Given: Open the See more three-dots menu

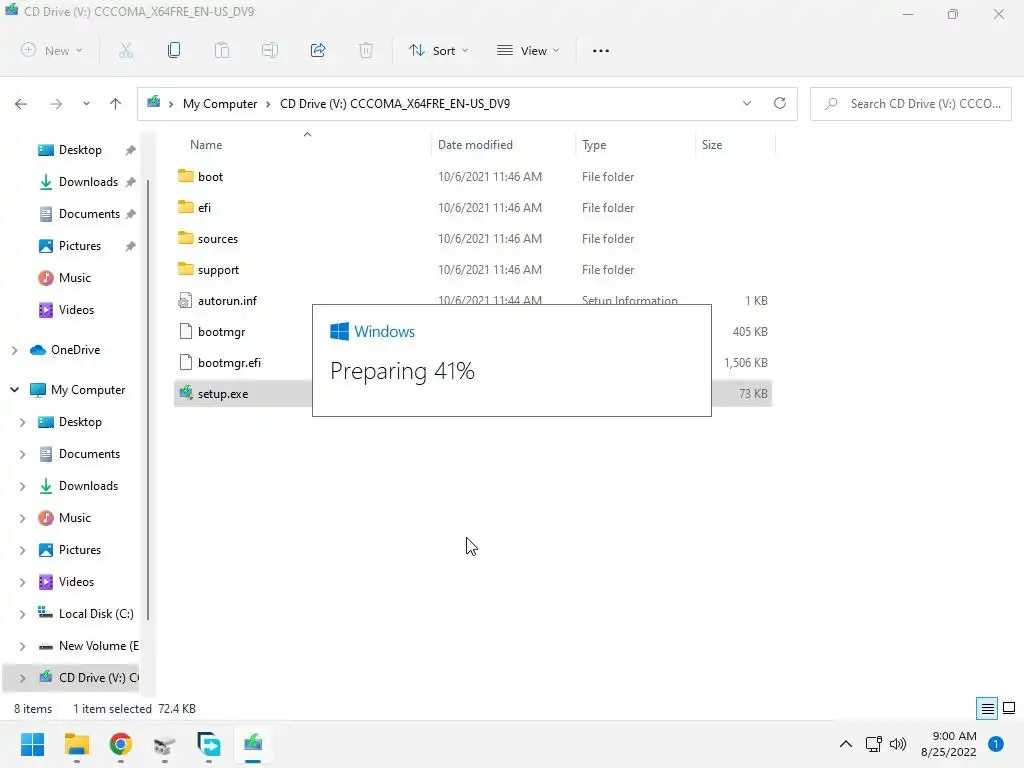Looking at the screenshot, I should coord(601,50).
